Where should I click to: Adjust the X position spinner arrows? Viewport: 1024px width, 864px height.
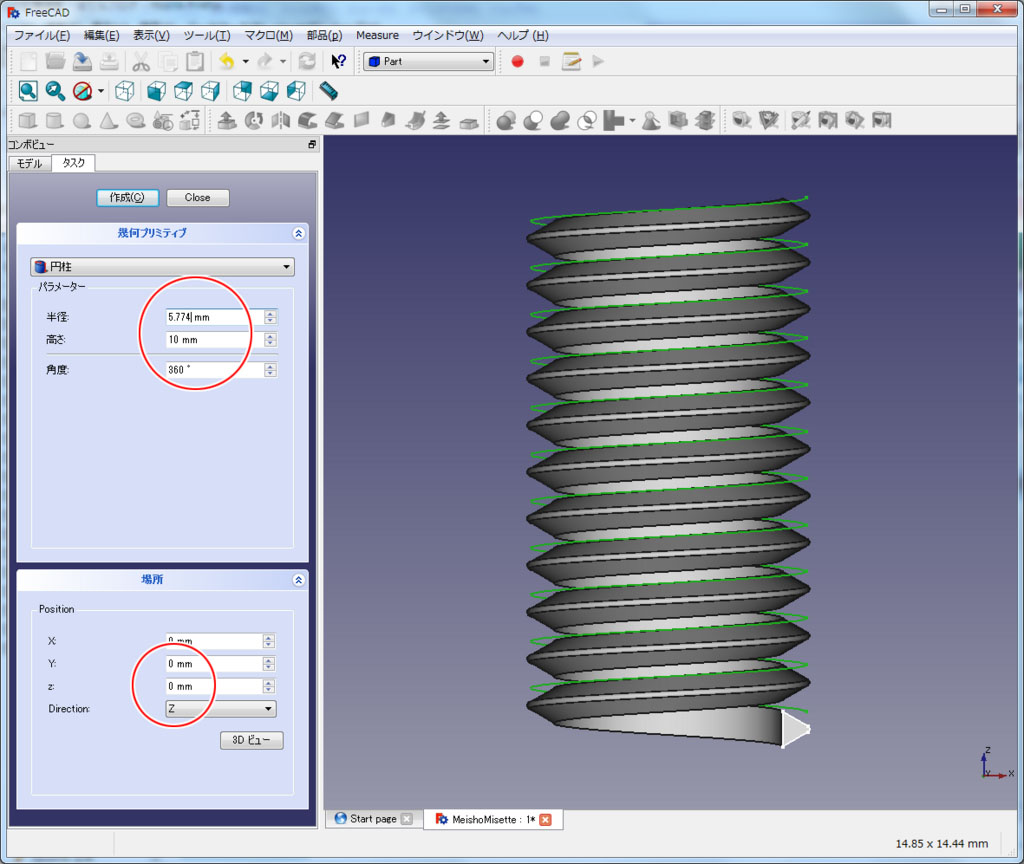coord(268,641)
